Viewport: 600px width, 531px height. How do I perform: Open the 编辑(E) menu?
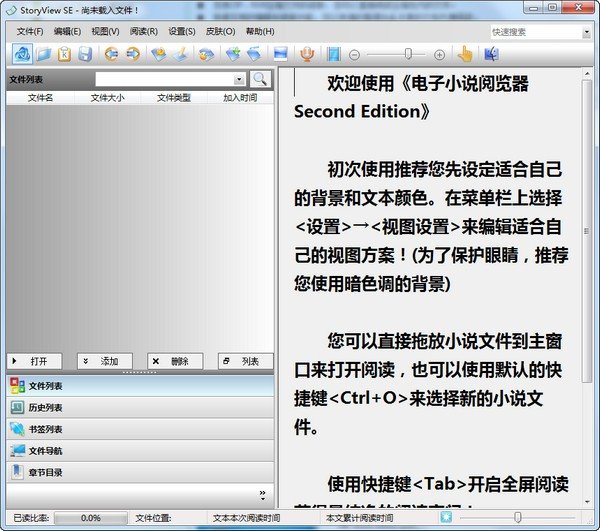(67, 31)
